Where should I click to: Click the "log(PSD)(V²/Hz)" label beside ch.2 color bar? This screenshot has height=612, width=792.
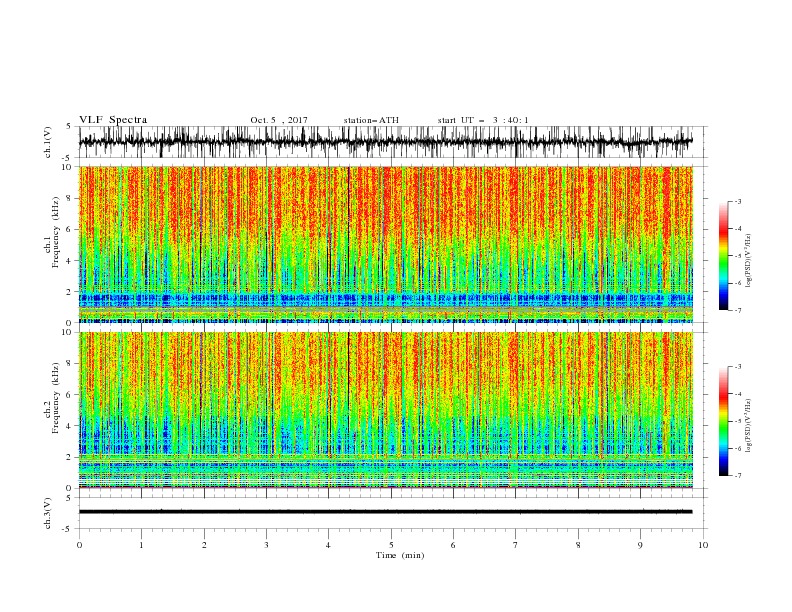(x=749, y=425)
